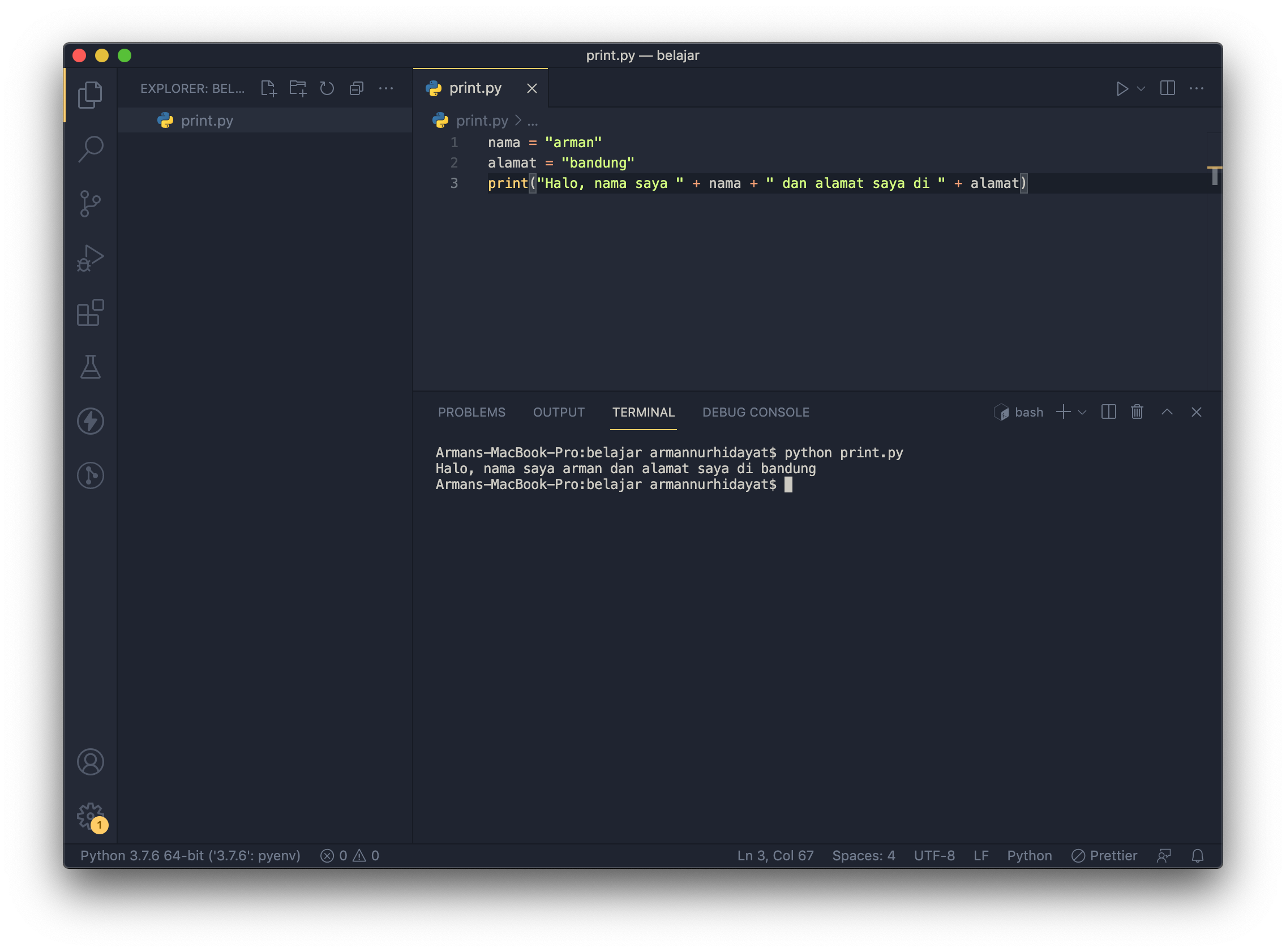The image size is (1286, 952).
Task: Change indentation via Spaces: 4
Action: tap(863, 855)
